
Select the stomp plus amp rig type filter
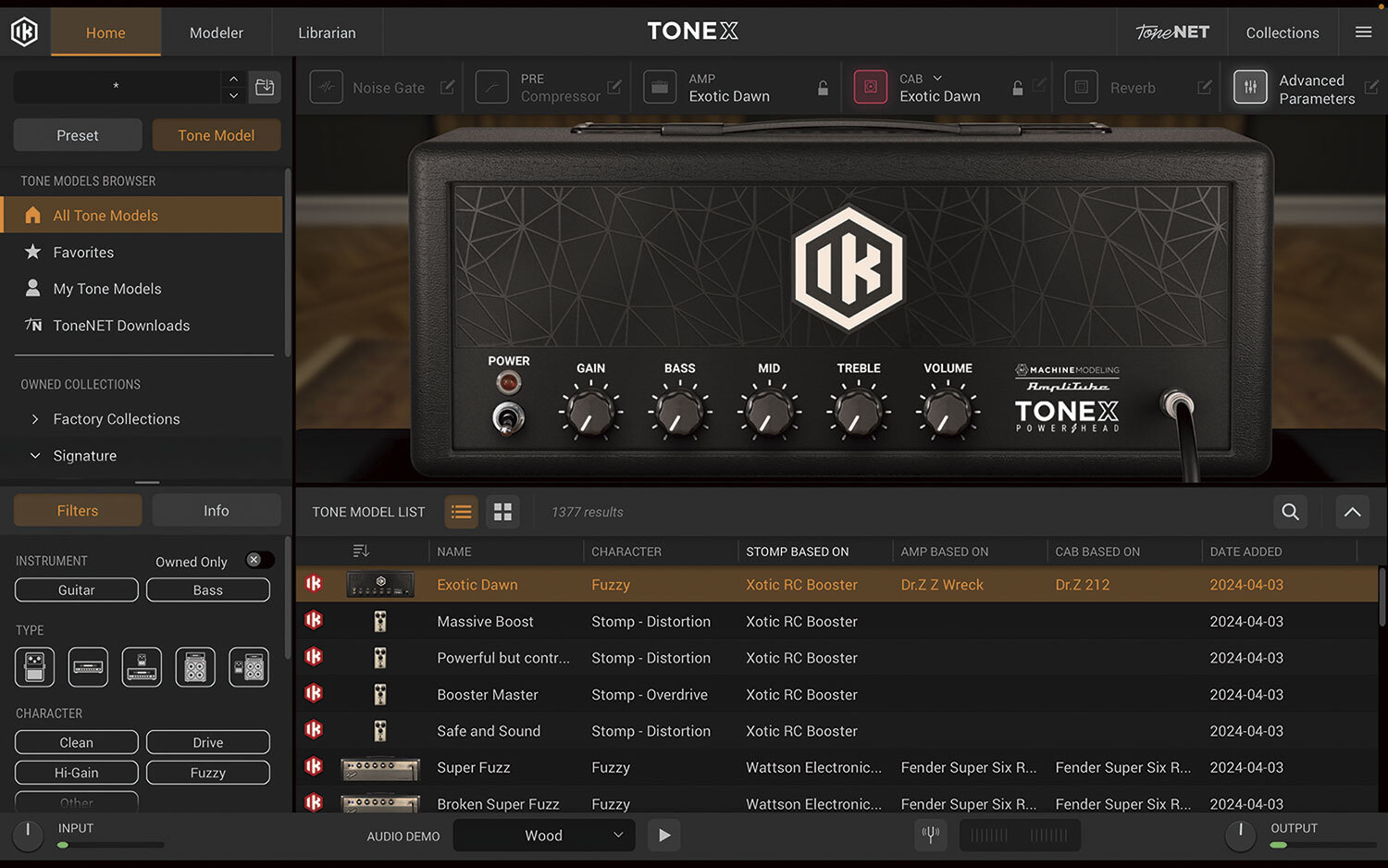click(x=249, y=667)
